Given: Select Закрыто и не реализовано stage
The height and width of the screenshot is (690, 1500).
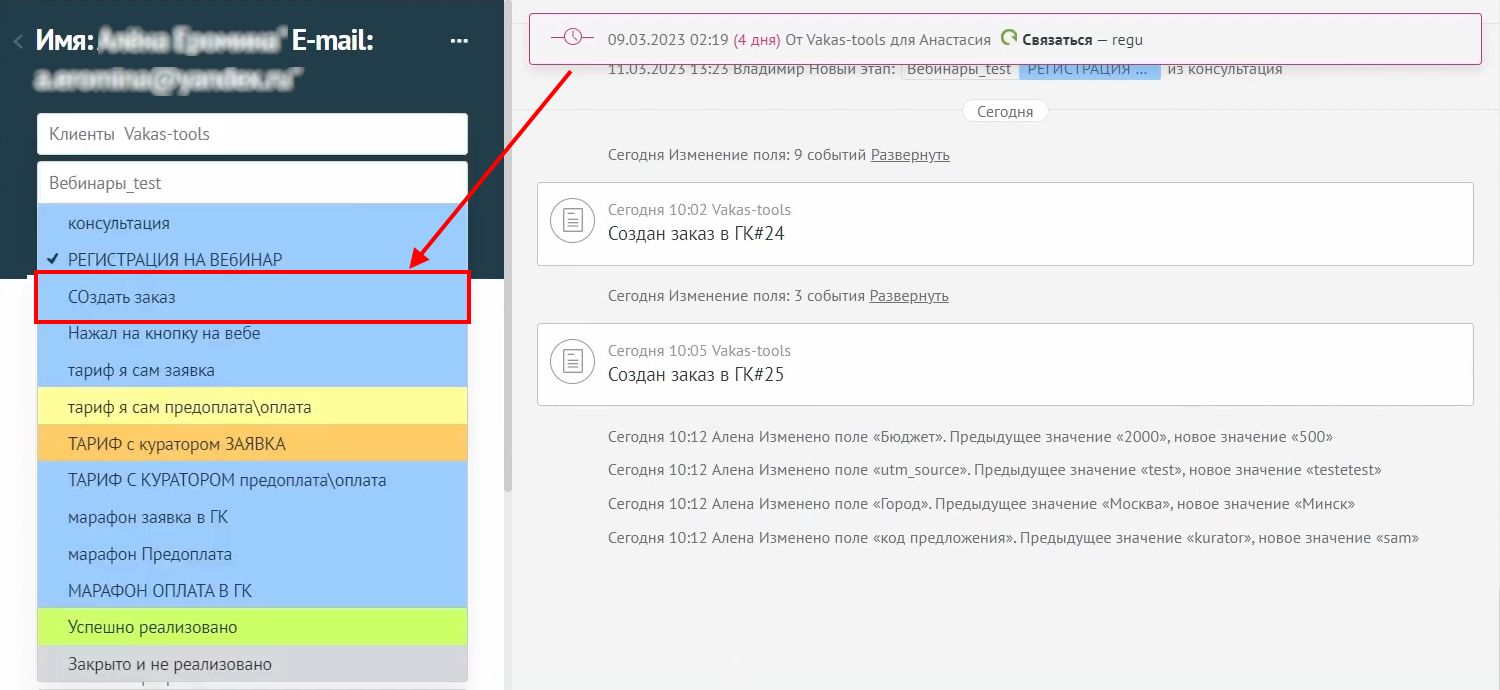Looking at the screenshot, I should click(169, 664).
